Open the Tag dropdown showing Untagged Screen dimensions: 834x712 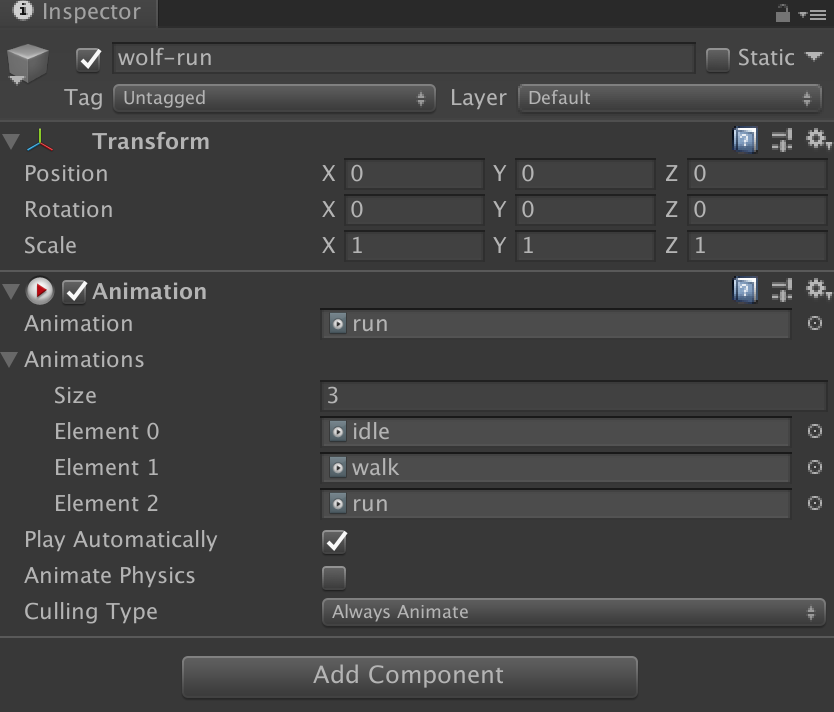tap(274, 98)
